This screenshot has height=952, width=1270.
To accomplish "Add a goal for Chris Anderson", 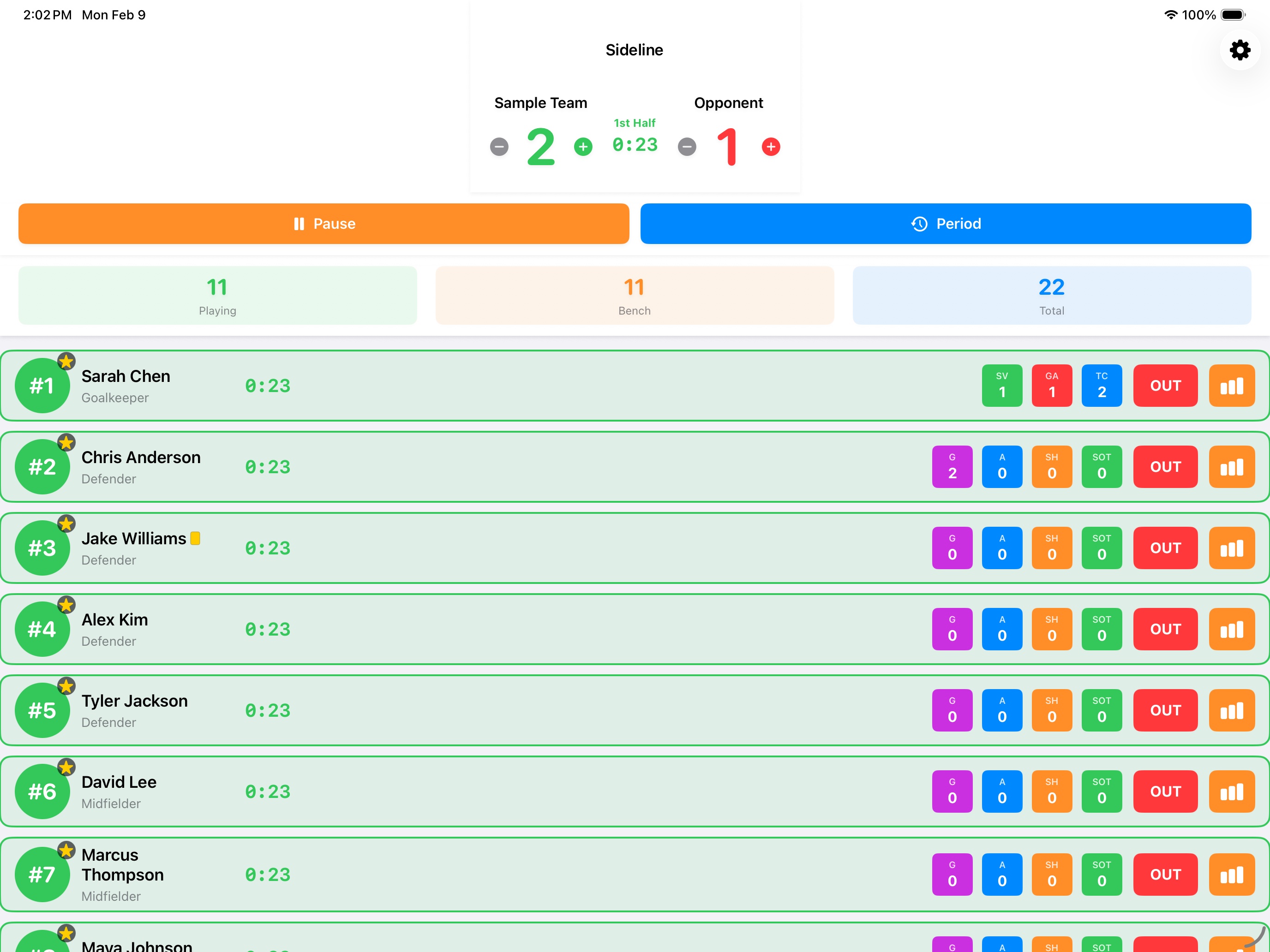I will pyautogui.click(x=952, y=466).
